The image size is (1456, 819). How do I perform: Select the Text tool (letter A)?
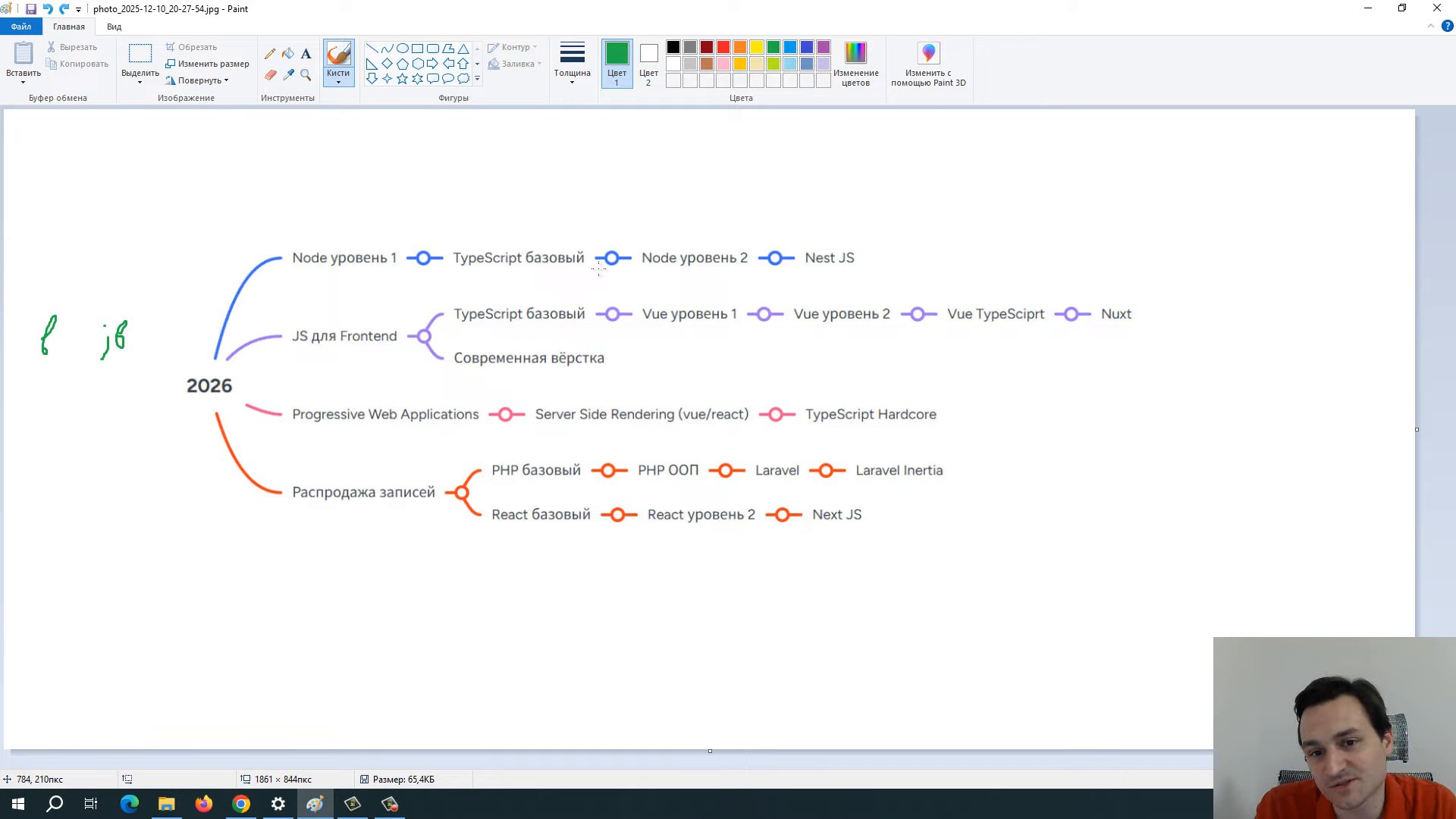(306, 54)
